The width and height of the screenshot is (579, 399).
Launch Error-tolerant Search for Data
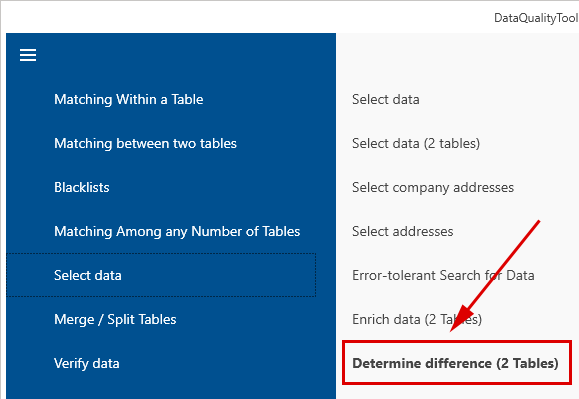pos(443,275)
